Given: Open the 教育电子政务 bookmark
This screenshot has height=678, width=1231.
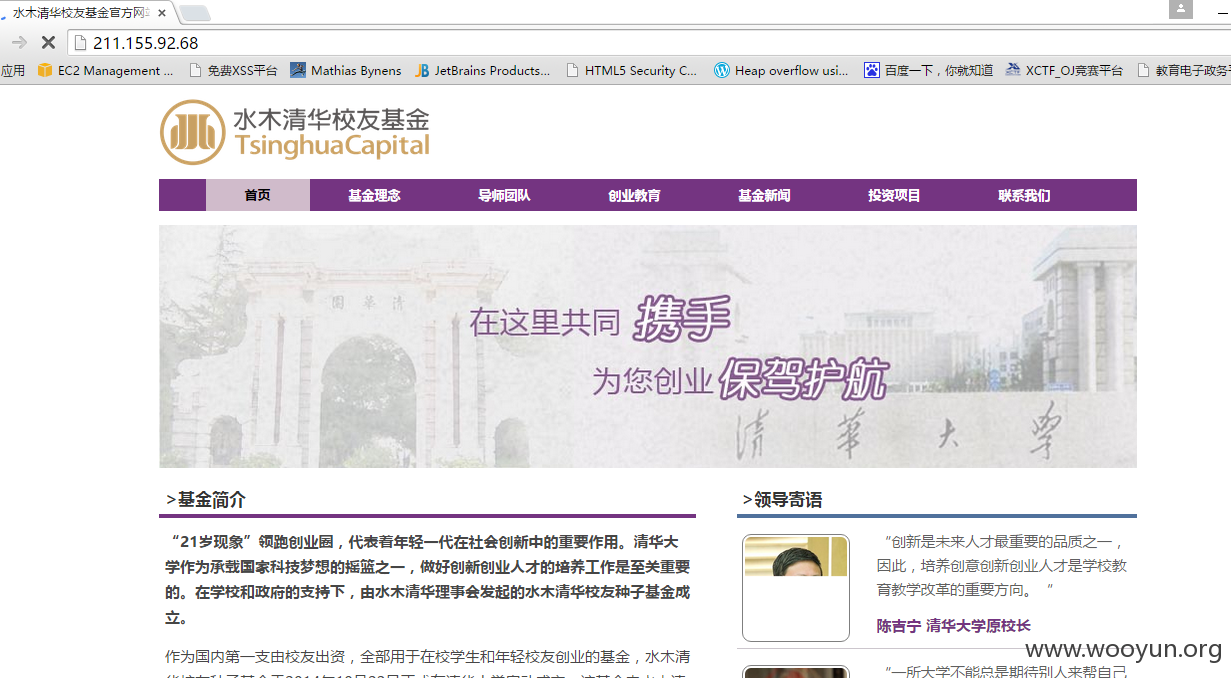Looking at the screenshot, I should [x=1184, y=71].
